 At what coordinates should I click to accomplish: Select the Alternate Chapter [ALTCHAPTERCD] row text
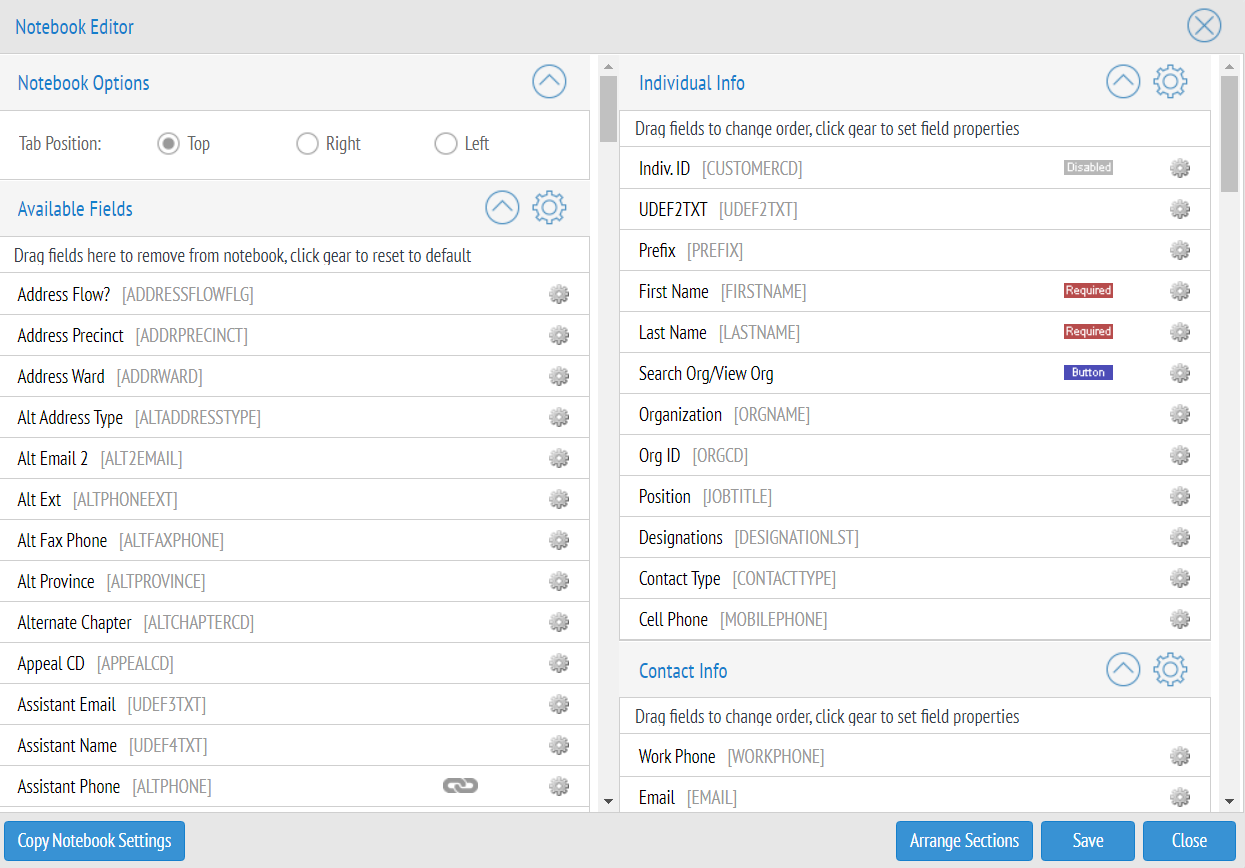136,622
